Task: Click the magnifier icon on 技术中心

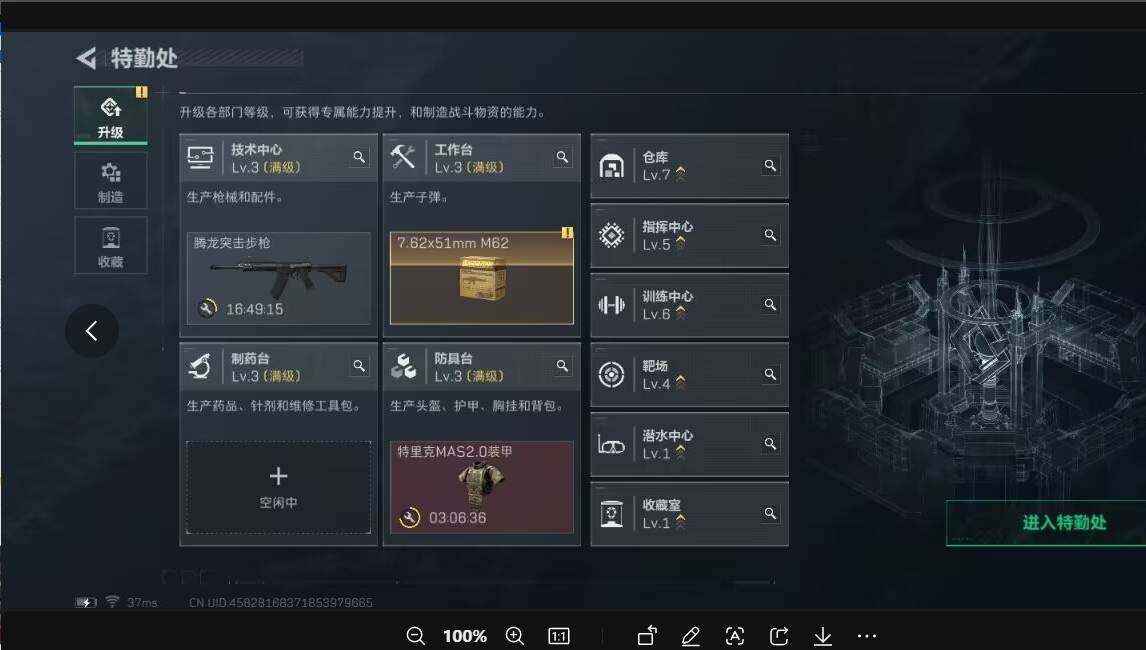Action: pyautogui.click(x=359, y=157)
